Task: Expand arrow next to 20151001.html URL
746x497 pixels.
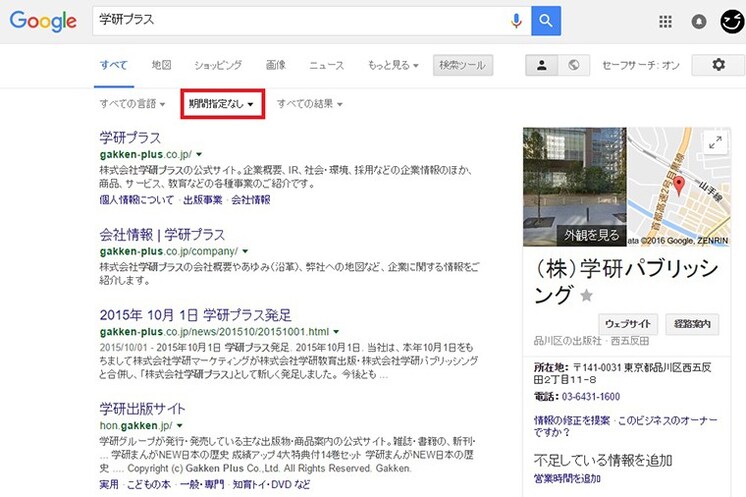Action: [x=336, y=331]
